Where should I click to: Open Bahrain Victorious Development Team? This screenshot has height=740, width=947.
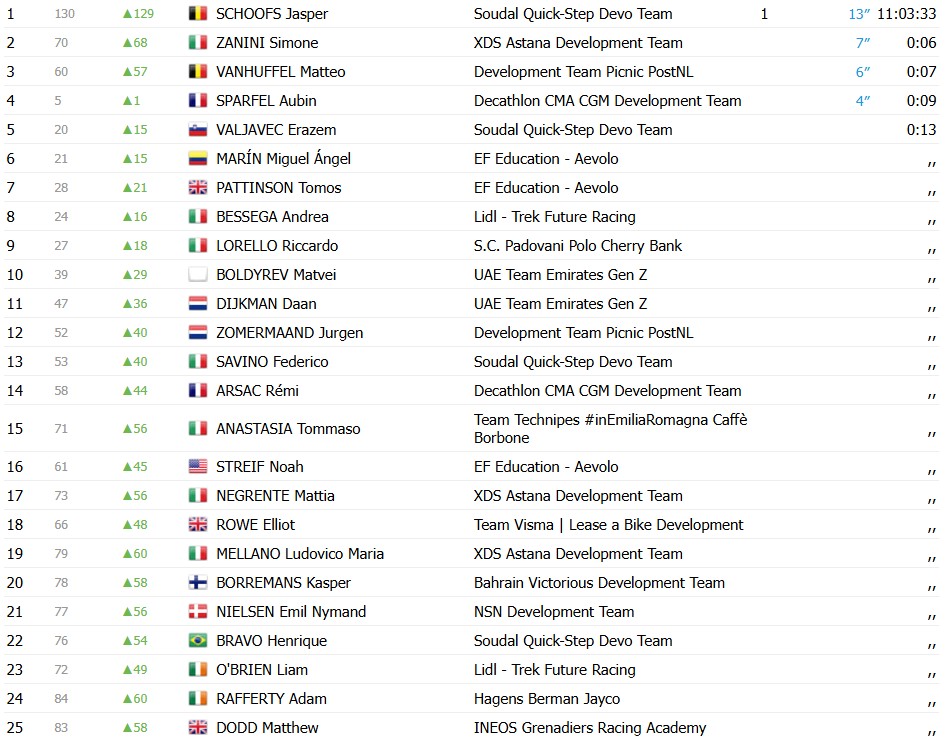click(x=599, y=583)
